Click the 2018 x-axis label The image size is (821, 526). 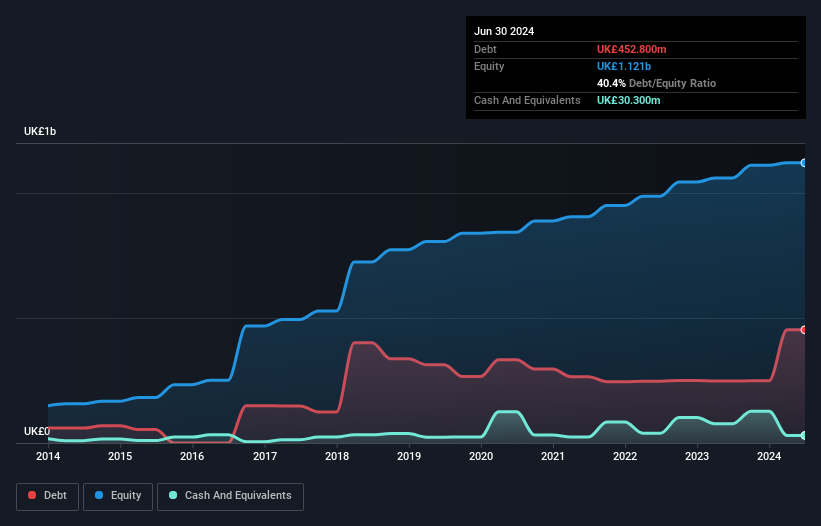point(337,456)
